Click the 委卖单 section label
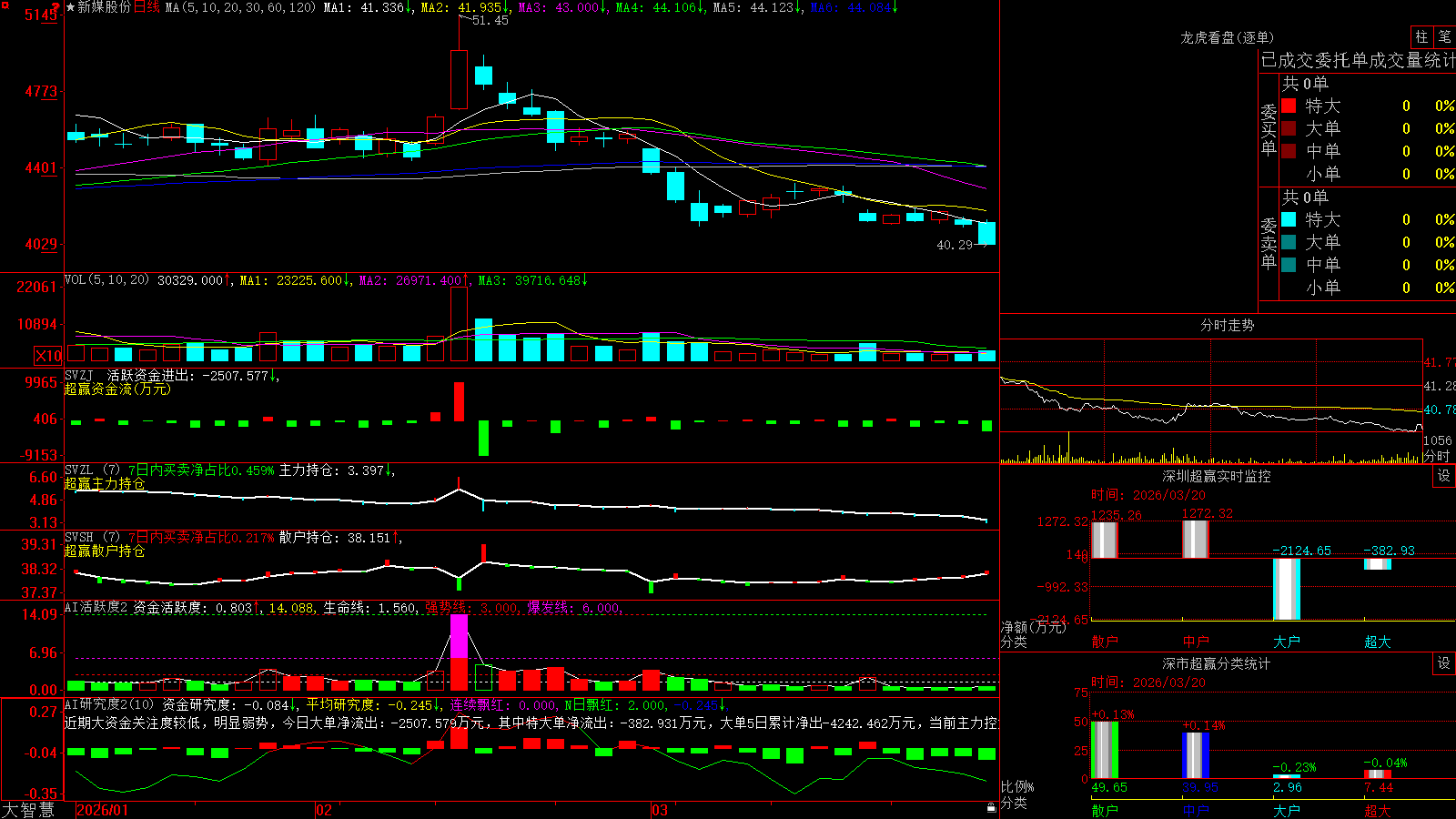Screen dimensions: 1456x819 (x=1269, y=243)
